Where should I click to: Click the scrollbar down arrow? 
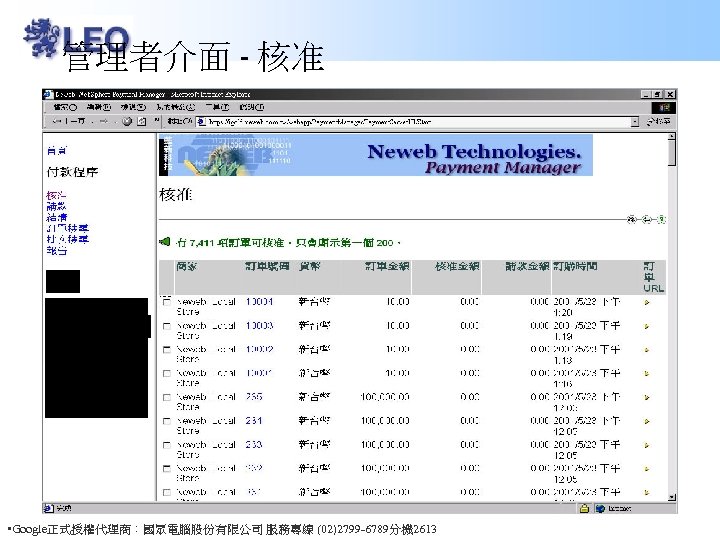(672, 497)
